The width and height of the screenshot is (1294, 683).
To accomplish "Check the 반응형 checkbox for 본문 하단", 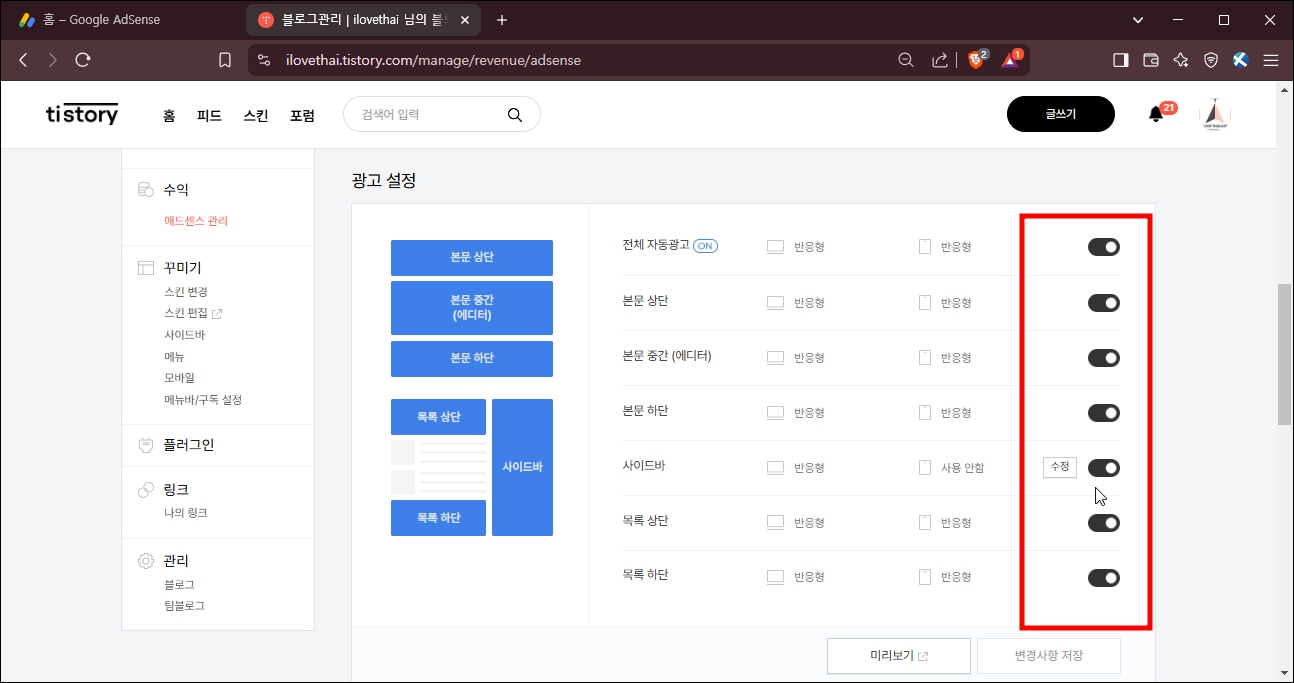I will click(x=775, y=412).
